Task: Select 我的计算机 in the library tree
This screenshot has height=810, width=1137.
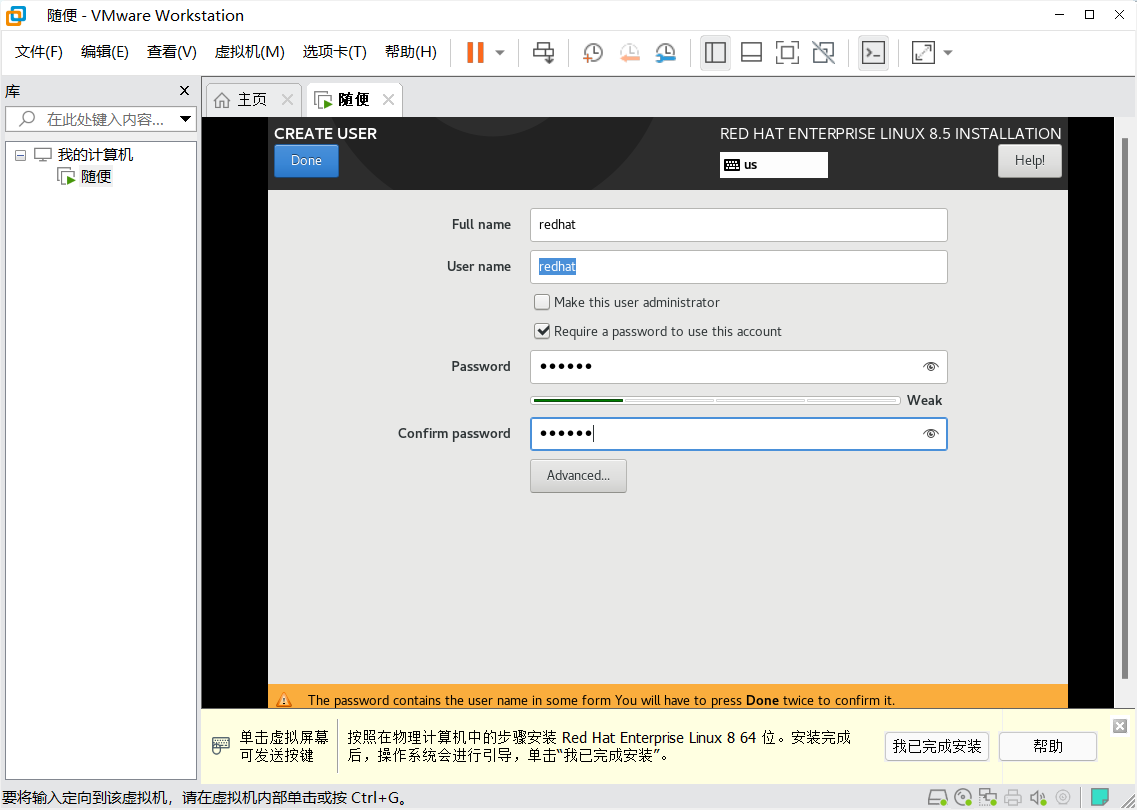Action: [x=95, y=154]
